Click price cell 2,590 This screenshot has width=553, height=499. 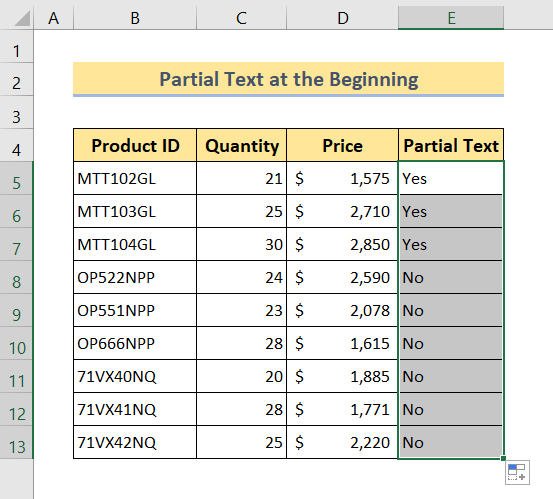[342, 278]
